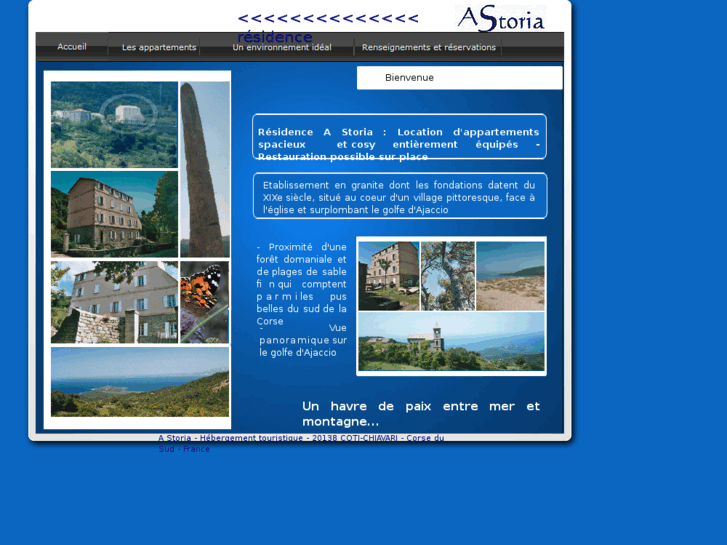
Task: Click the Proximité d'une forêt domaniale text
Action: 301,284
